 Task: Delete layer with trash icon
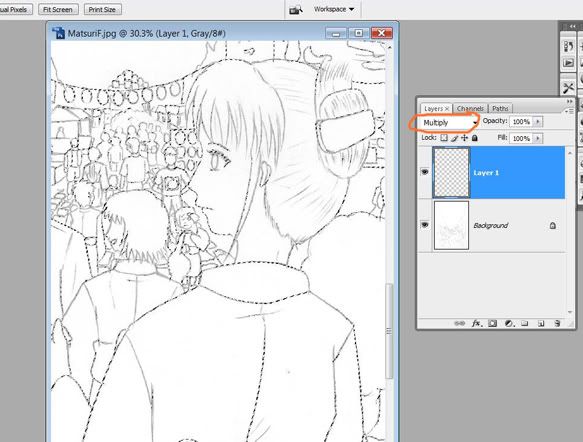557,323
